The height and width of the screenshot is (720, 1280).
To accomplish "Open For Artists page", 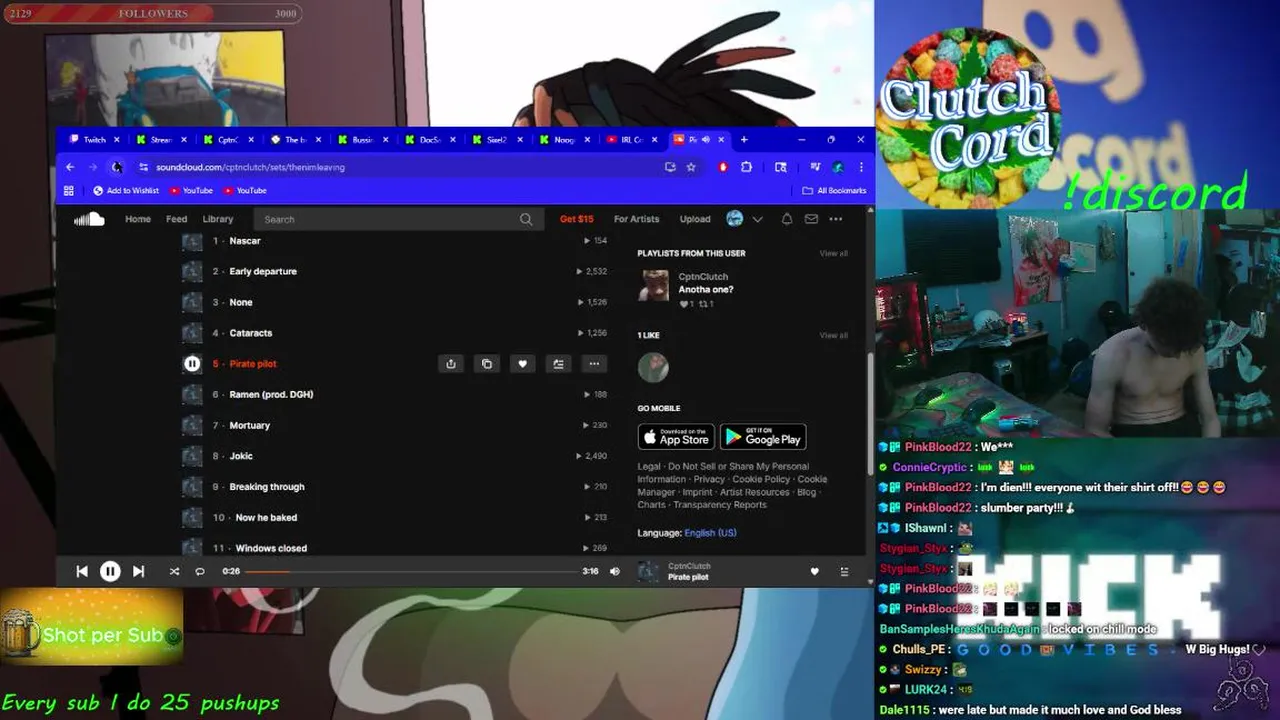I will (x=636, y=219).
